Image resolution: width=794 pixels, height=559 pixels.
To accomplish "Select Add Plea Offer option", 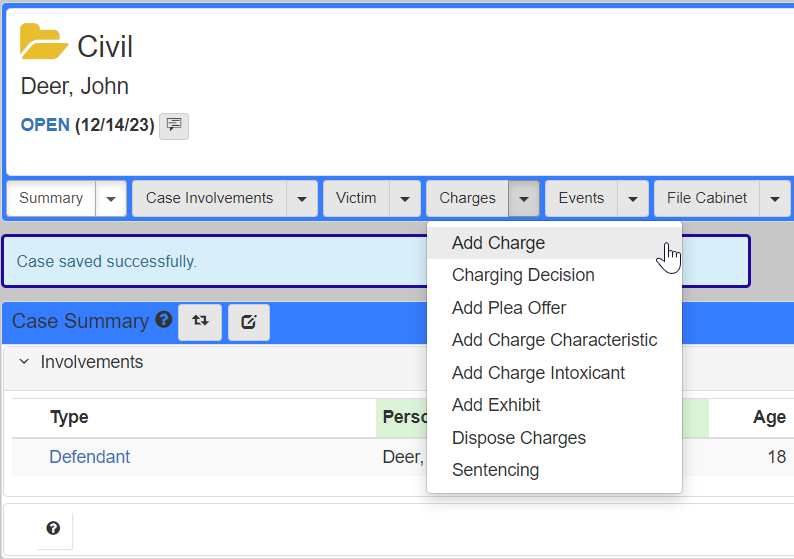I will coord(509,308).
